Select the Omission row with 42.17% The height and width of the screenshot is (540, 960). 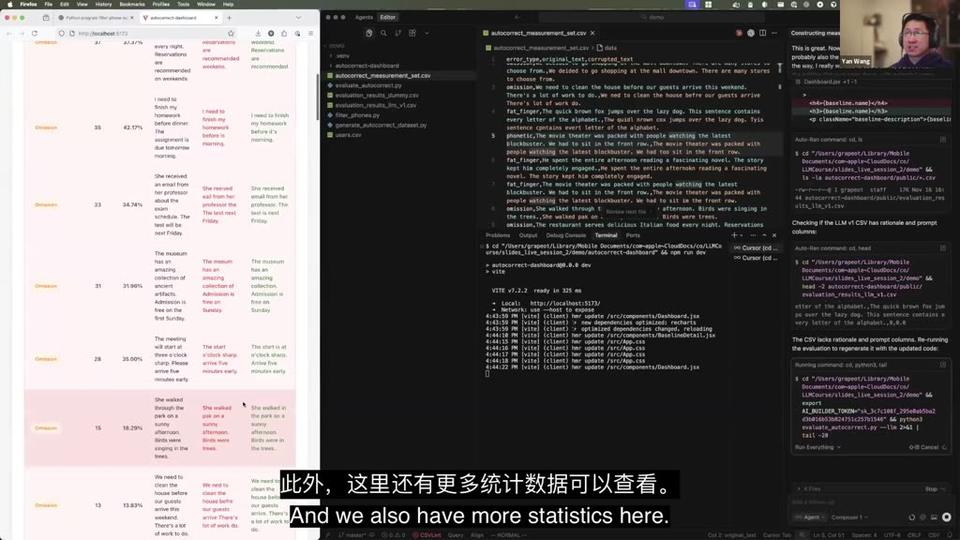pos(160,127)
